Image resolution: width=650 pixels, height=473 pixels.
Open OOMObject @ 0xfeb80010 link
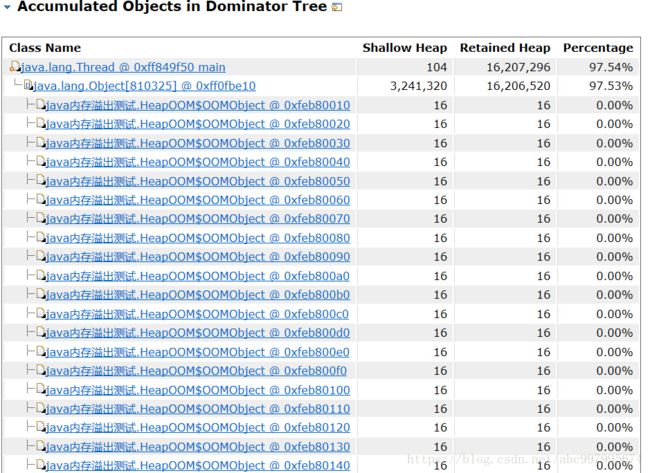point(198,105)
